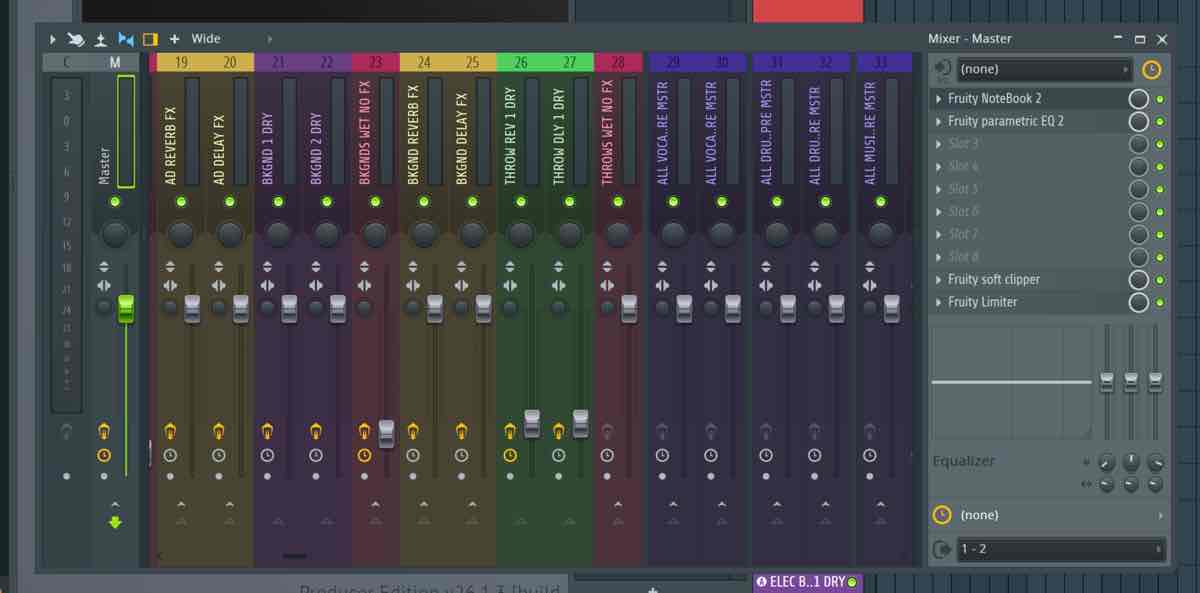Click latency clock icon on AD DELAY FX
This screenshot has height=593, width=1200.
[x=219, y=455]
